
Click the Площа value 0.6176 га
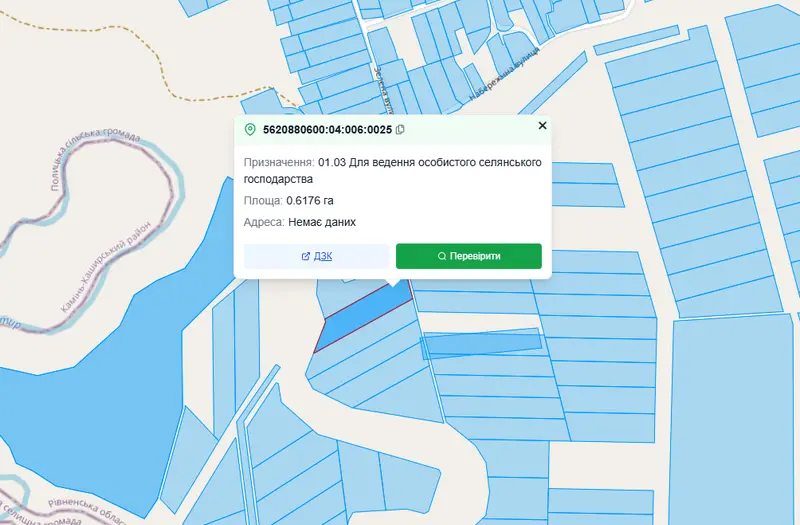tap(310, 201)
